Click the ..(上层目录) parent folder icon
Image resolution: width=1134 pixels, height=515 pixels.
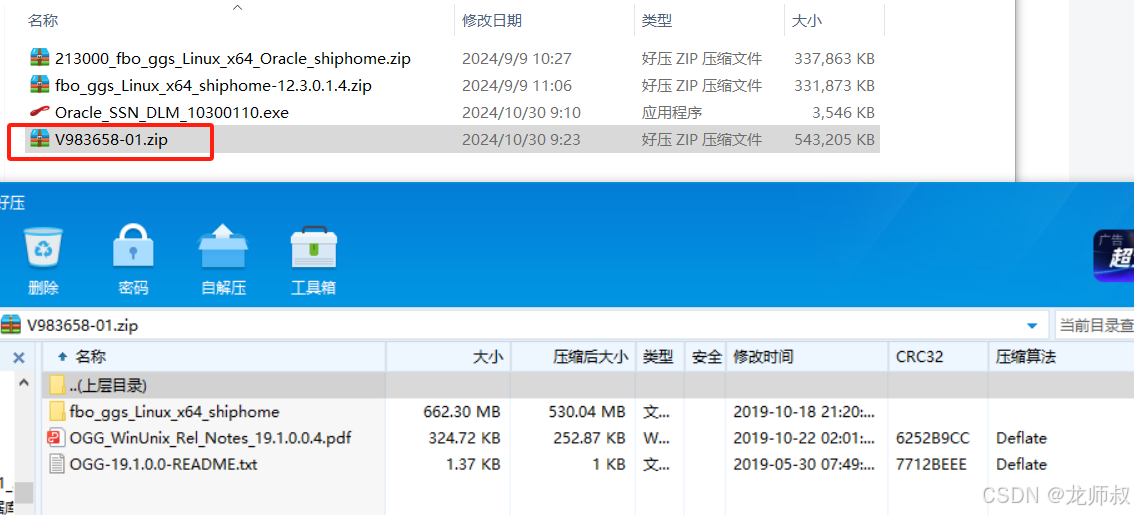point(58,385)
